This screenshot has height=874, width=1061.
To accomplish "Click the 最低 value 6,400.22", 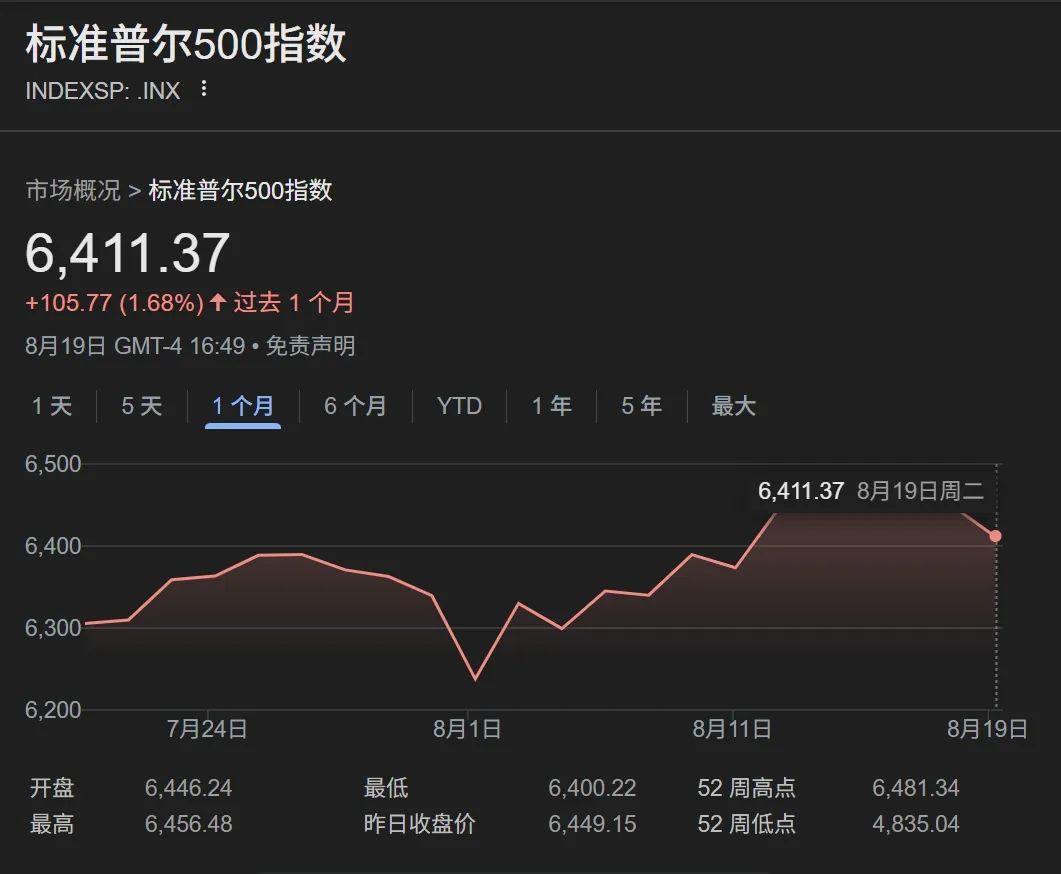I will [592, 787].
